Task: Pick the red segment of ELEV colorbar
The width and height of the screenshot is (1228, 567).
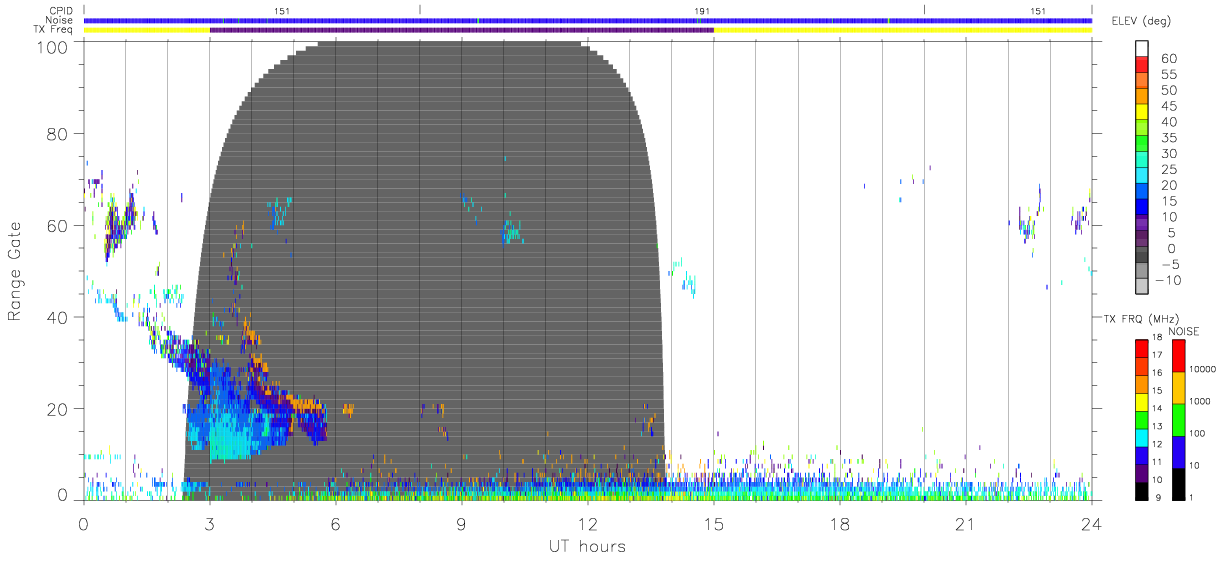Action: 1142,66
